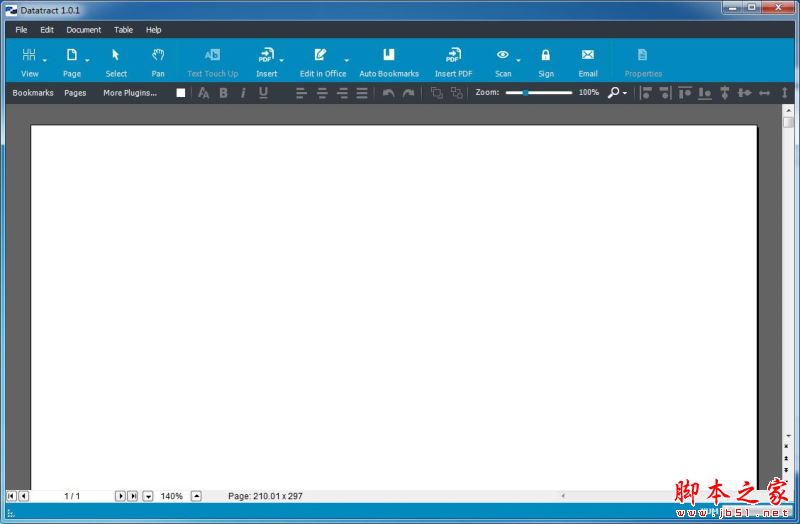
Task: Show the Pages panel
Action: point(75,93)
